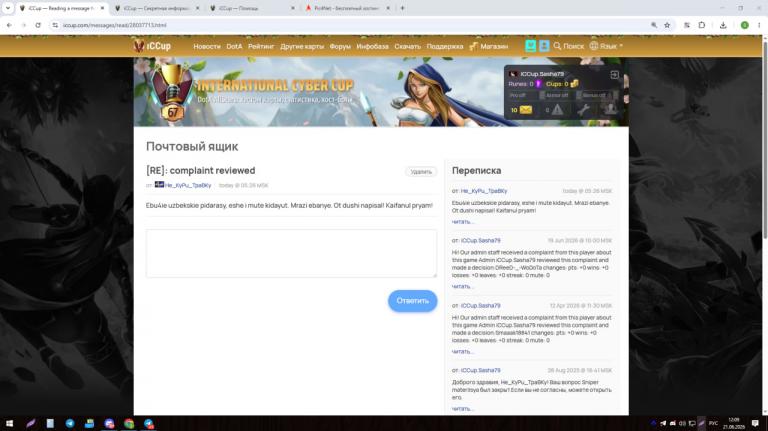Open the Магазин shop link
Screen dimensions: 768x431
(x=488, y=46)
